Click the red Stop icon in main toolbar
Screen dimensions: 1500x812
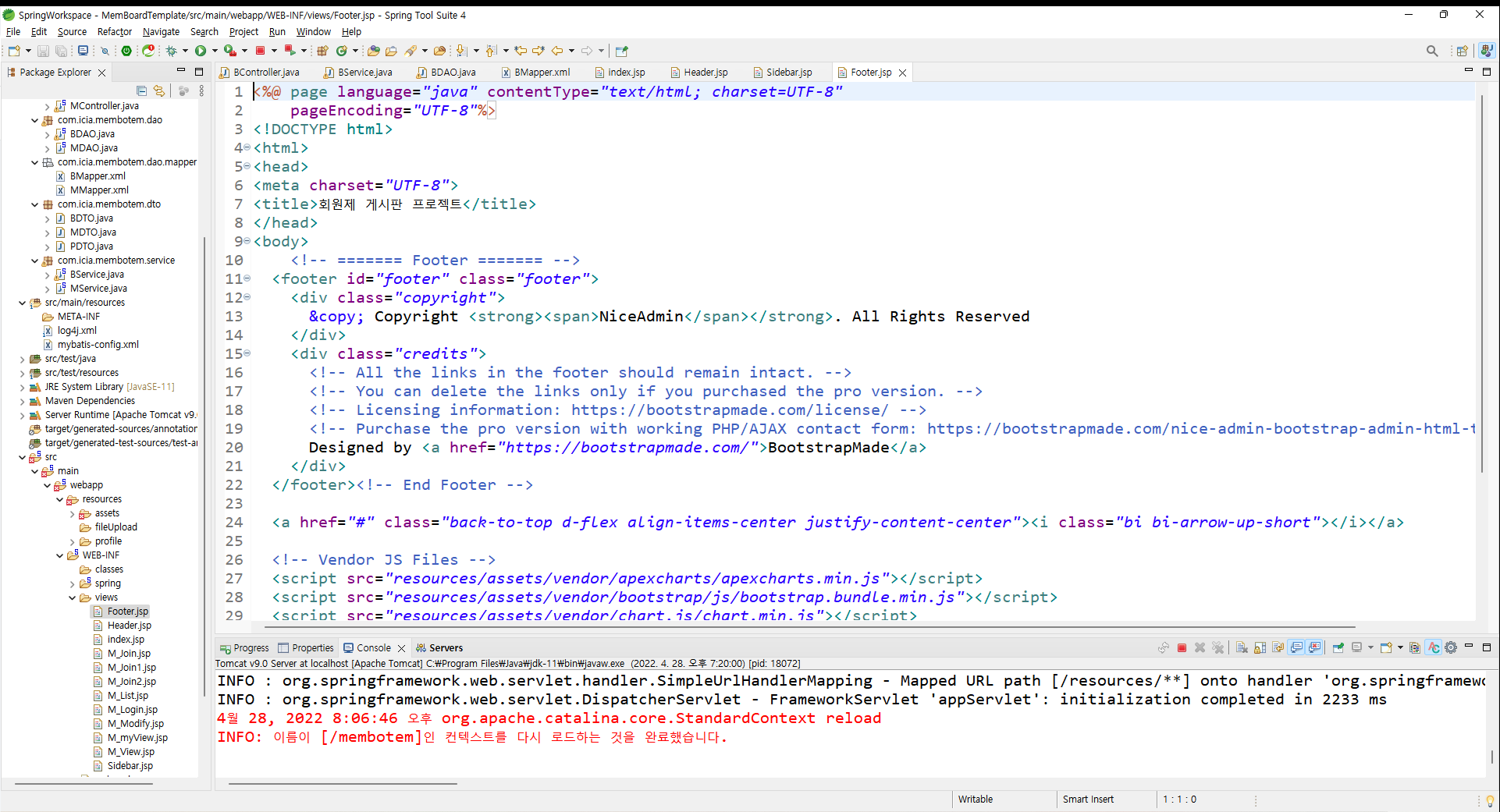[x=260, y=51]
